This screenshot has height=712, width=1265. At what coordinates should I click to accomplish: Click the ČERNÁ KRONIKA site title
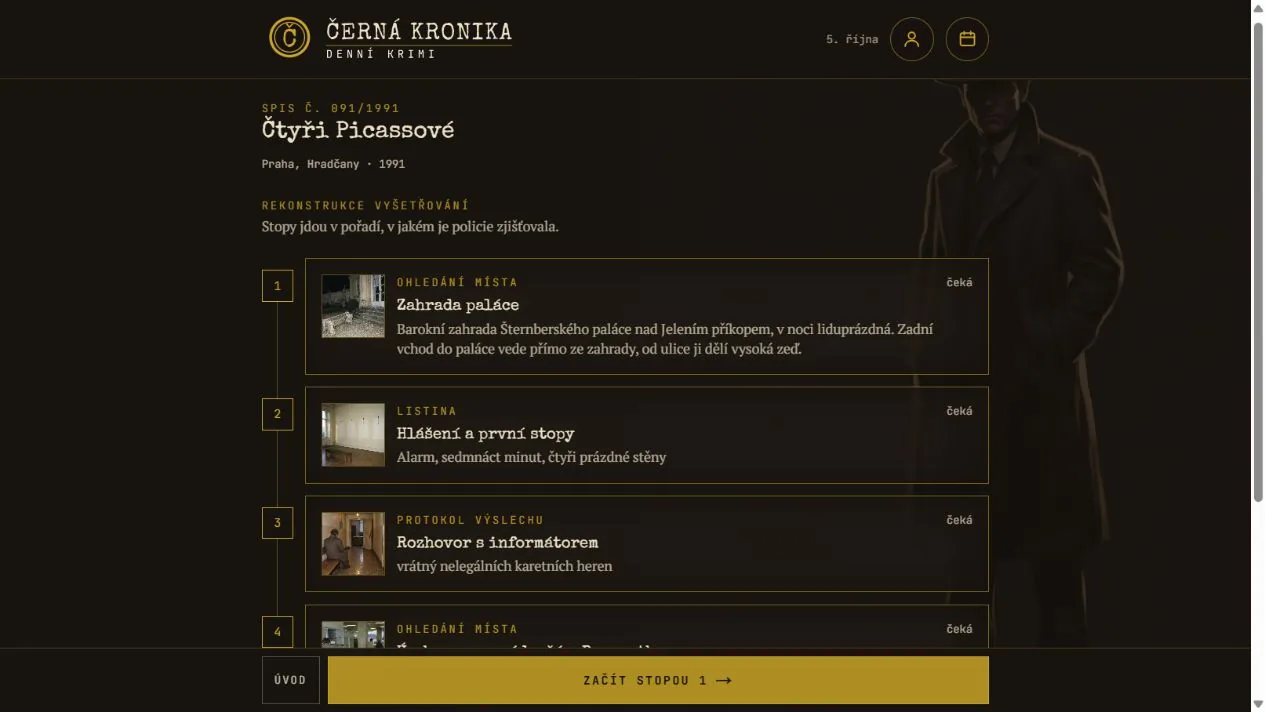(419, 31)
